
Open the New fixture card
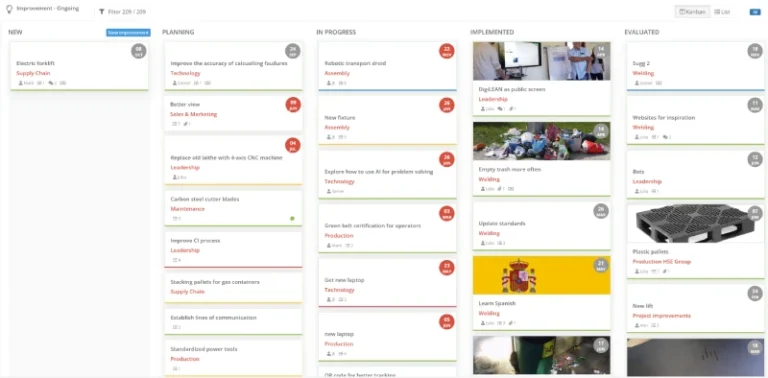[340, 118]
